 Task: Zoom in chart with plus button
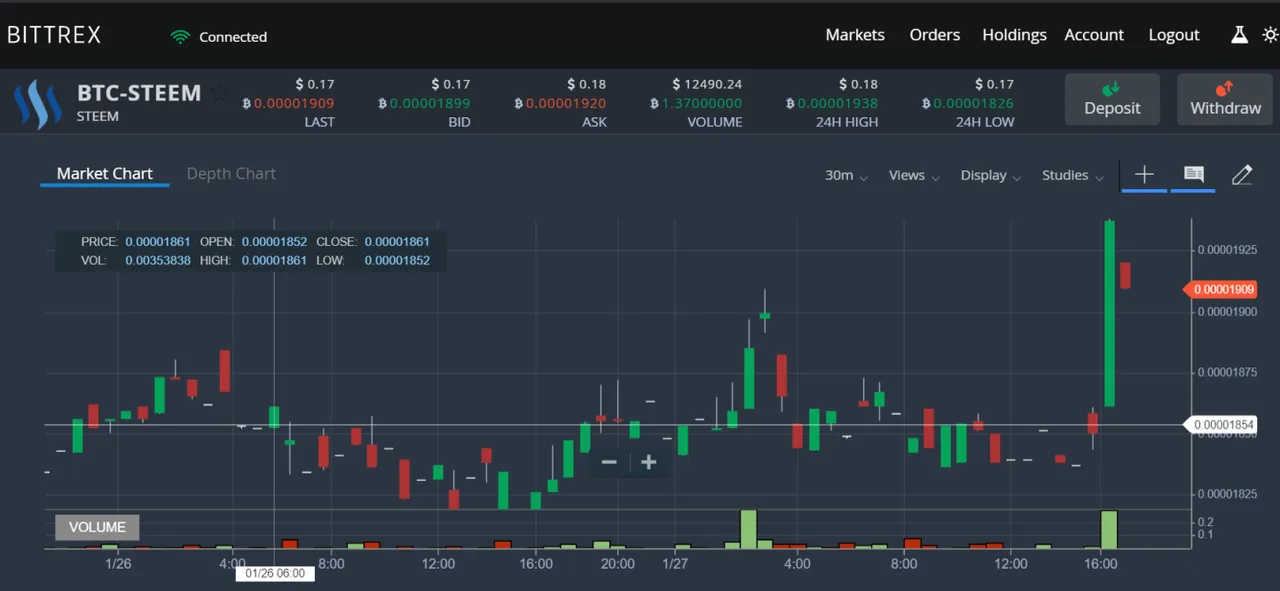click(x=648, y=462)
